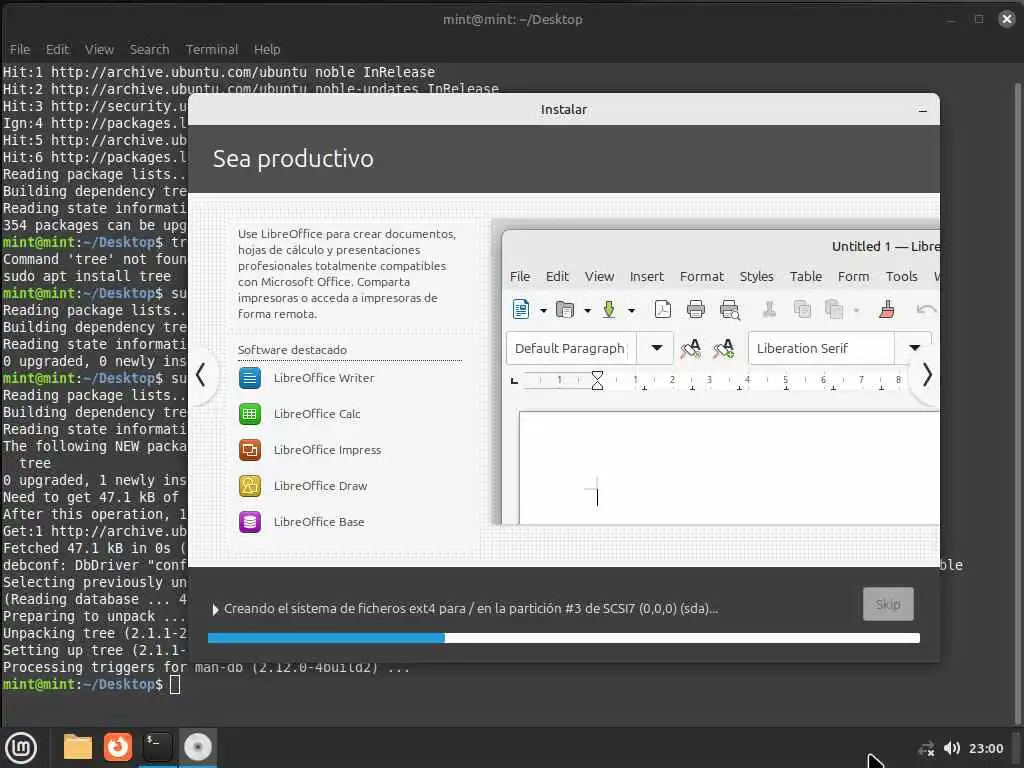1024x768 pixels.
Task: Click the Print icon in Writer preview
Action: 696,309
